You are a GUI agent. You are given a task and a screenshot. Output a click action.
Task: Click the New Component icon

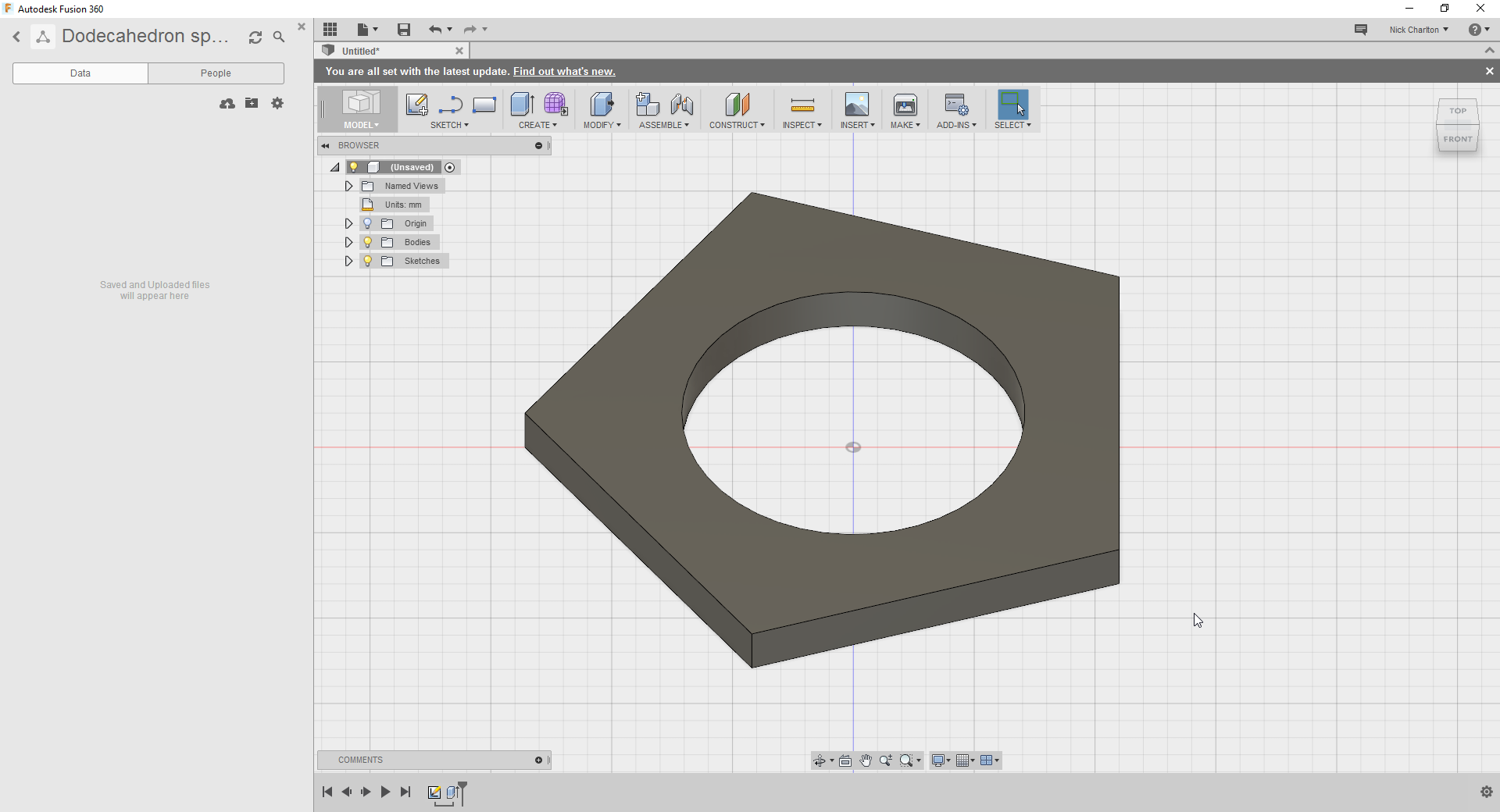[647, 105]
